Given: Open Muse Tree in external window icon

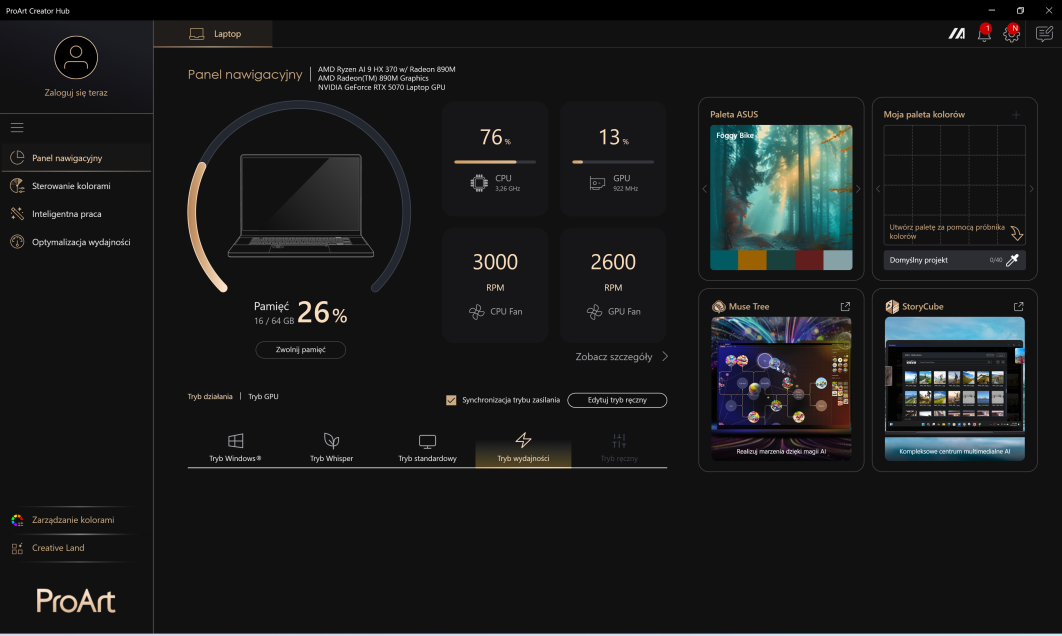Looking at the screenshot, I should click(845, 307).
